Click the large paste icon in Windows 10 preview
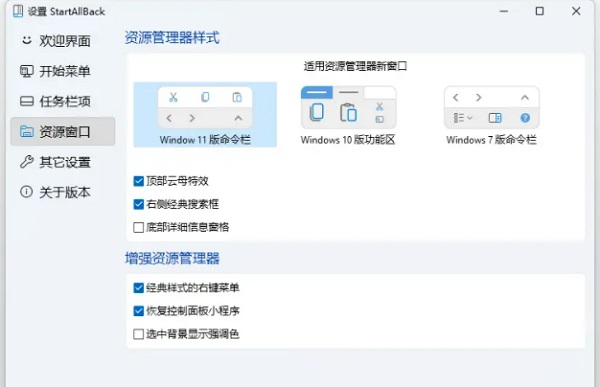The height and width of the screenshot is (387, 600). 348,112
